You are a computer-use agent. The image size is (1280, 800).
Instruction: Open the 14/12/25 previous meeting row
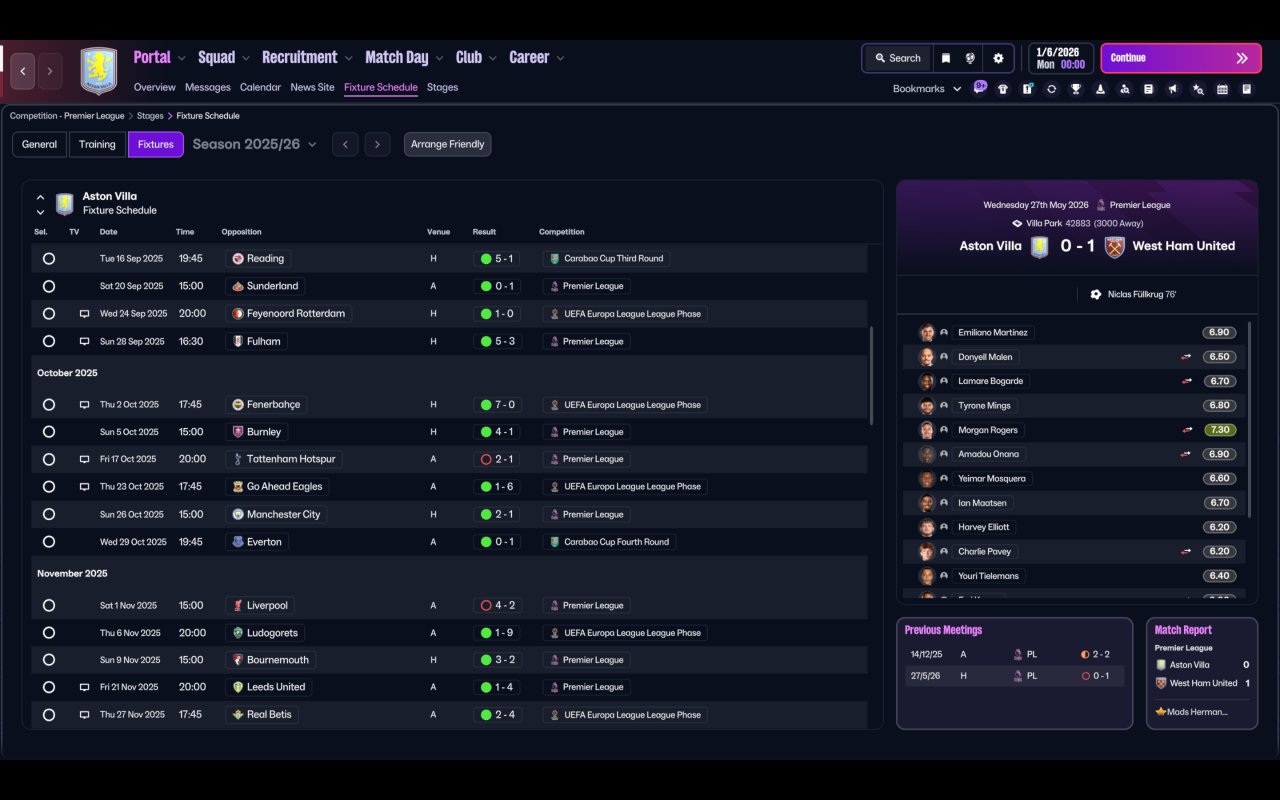coord(1014,655)
